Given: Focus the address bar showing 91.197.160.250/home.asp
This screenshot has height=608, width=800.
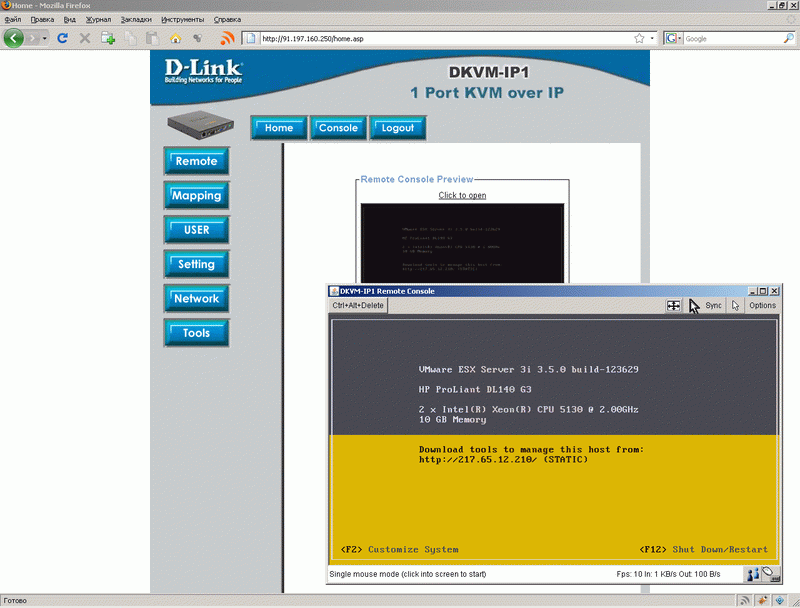Looking at the screenshot, I should (x=444, y=38).
